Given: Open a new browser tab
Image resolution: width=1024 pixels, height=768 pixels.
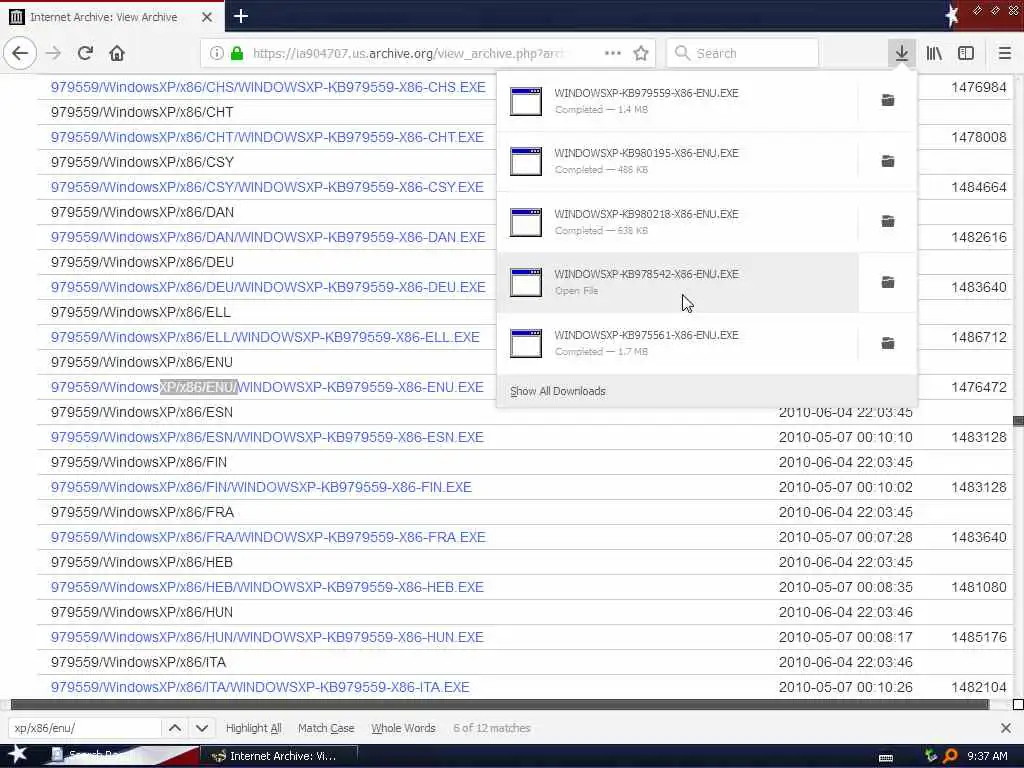Looking at the screenshot, I should [x=240, y=16].
